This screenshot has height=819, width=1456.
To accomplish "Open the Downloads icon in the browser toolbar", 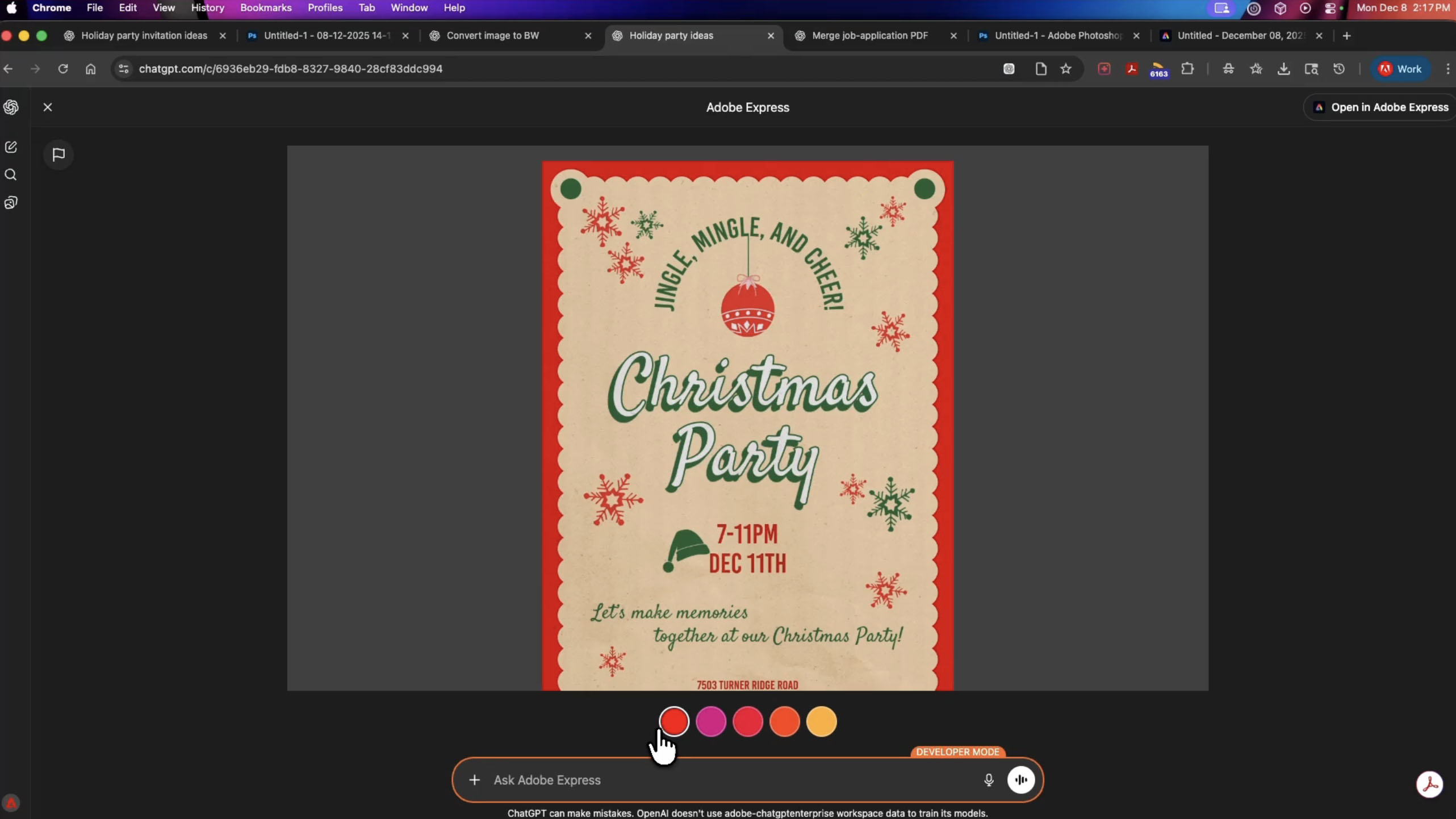I will click(x=1285, y=69).
